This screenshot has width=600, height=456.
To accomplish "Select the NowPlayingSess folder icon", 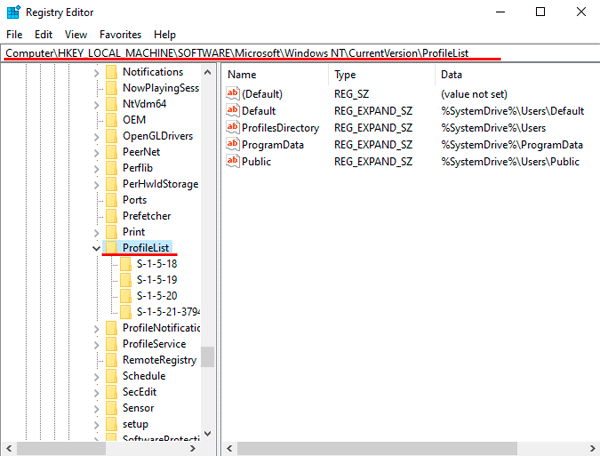I will point(111,88).
